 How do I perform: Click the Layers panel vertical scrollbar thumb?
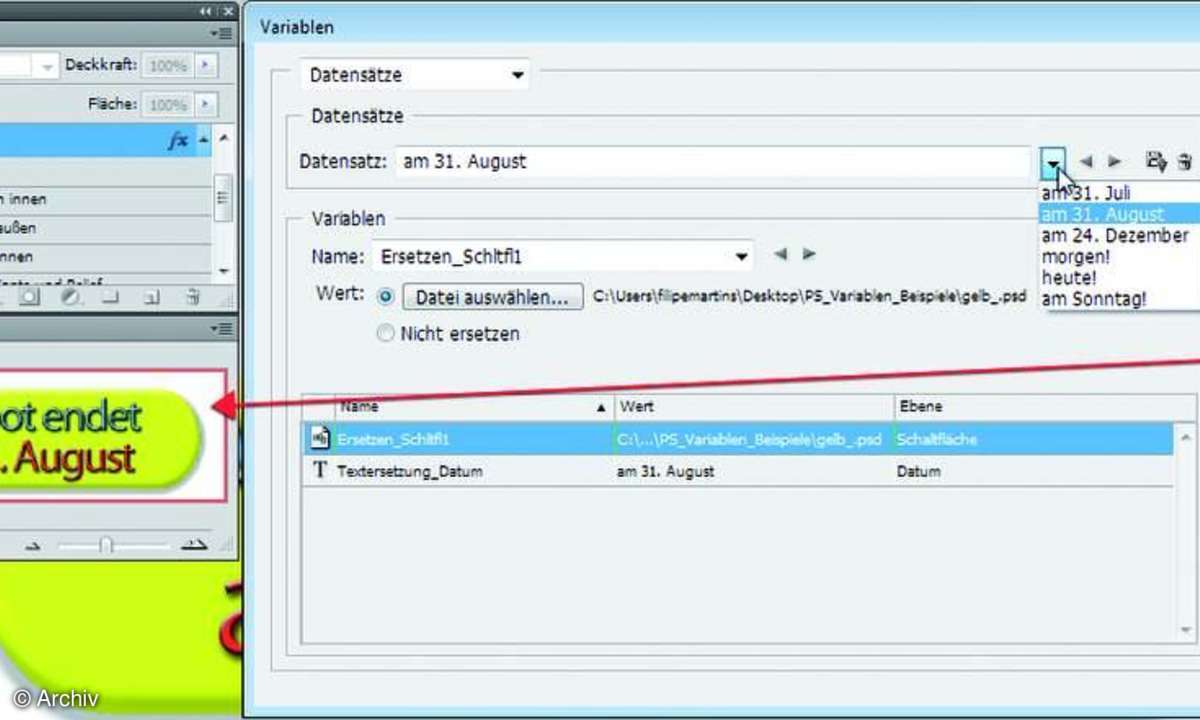(x=223, y=197)
